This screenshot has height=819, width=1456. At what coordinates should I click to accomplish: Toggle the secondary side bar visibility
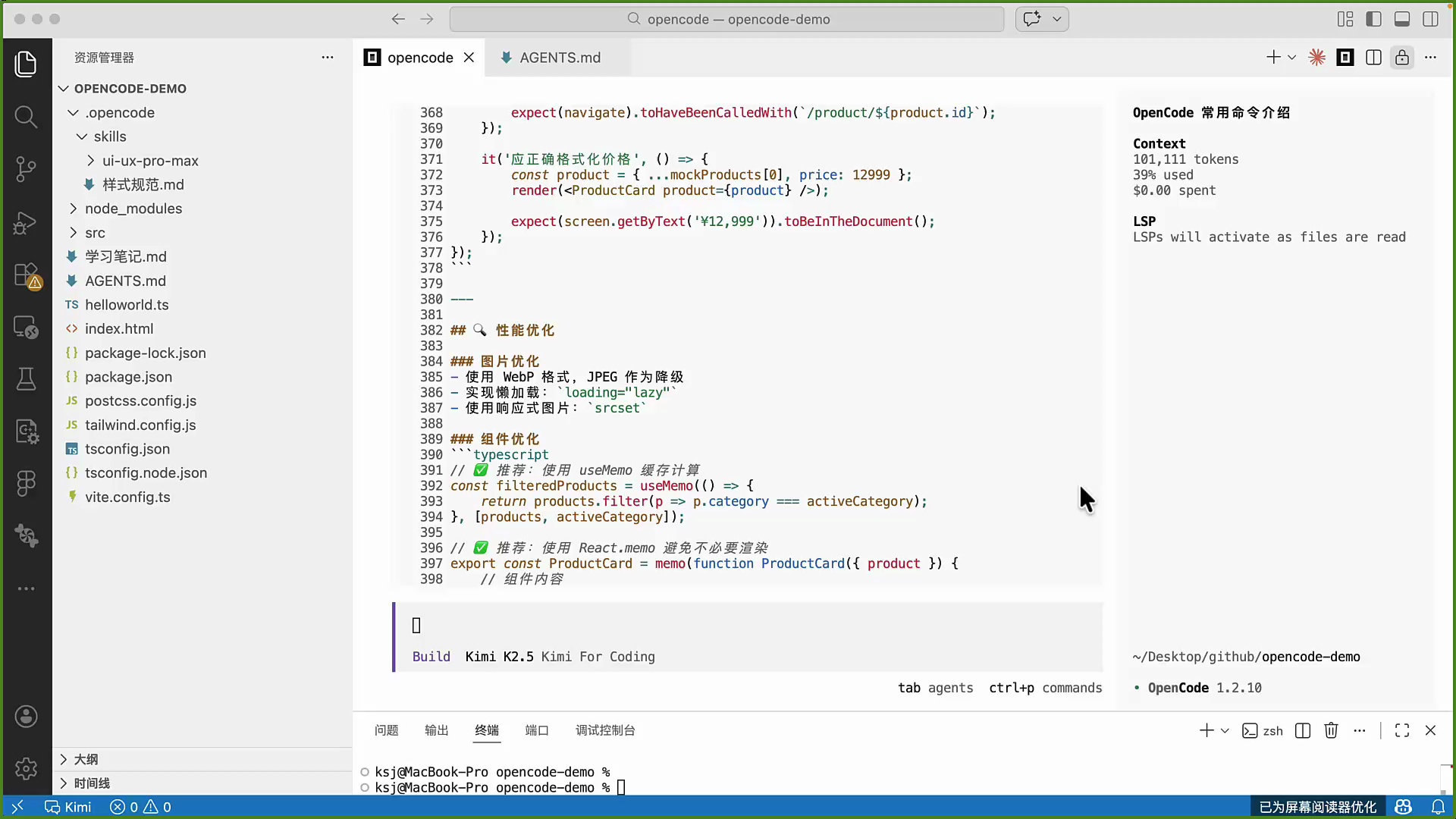1430,19
